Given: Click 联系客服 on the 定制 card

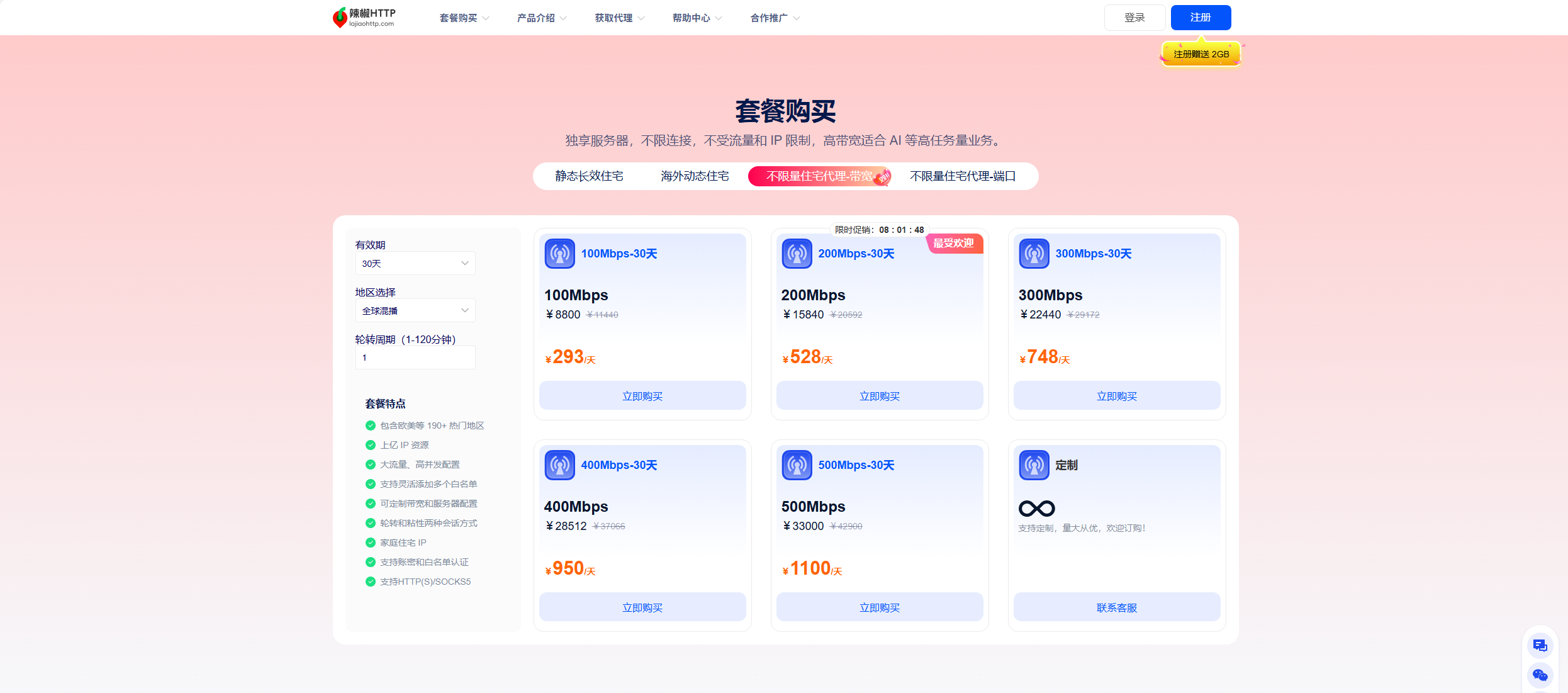Looking at the screenshot, I should [x=1116, y=607].
